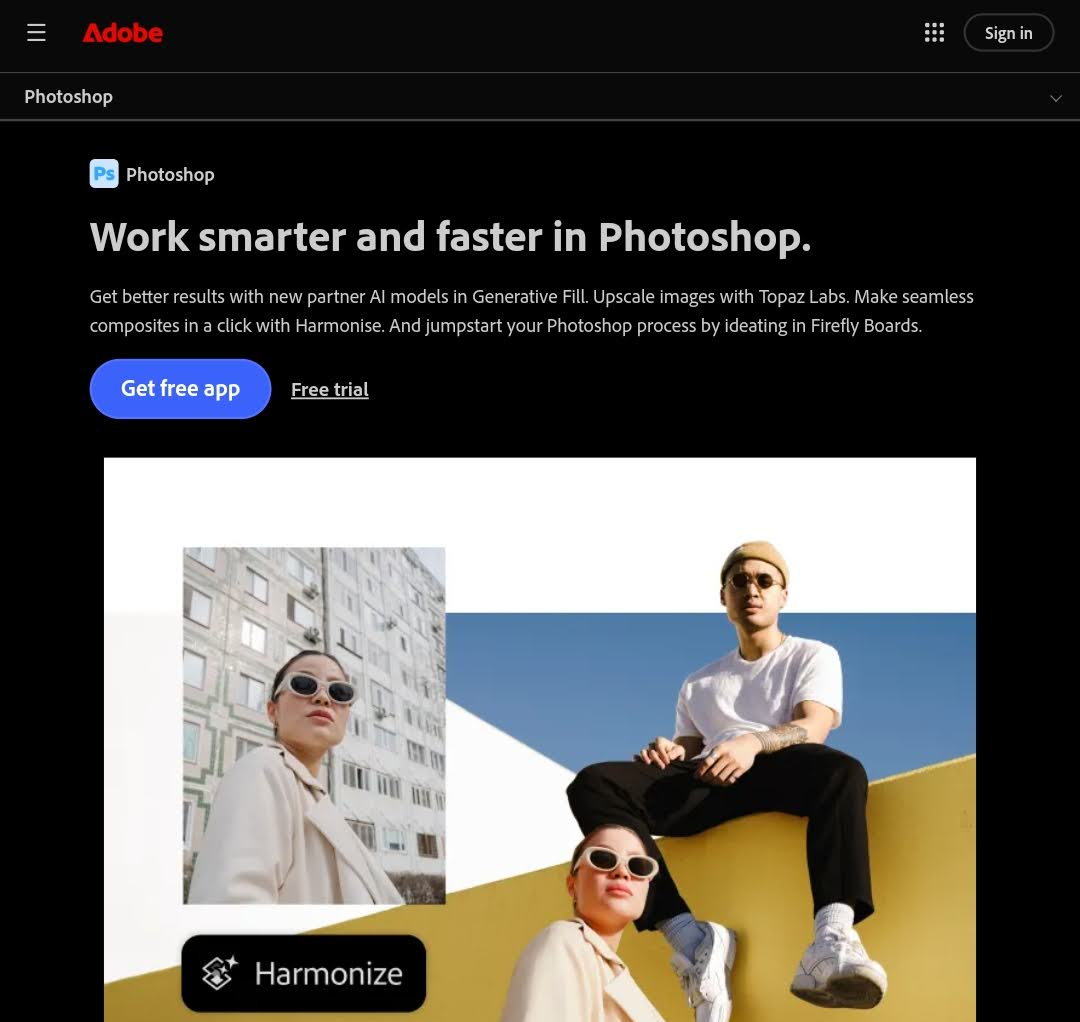Follow the Free trial link
The width and height of the screenshot is (1080, 1022).
[329, 389]
